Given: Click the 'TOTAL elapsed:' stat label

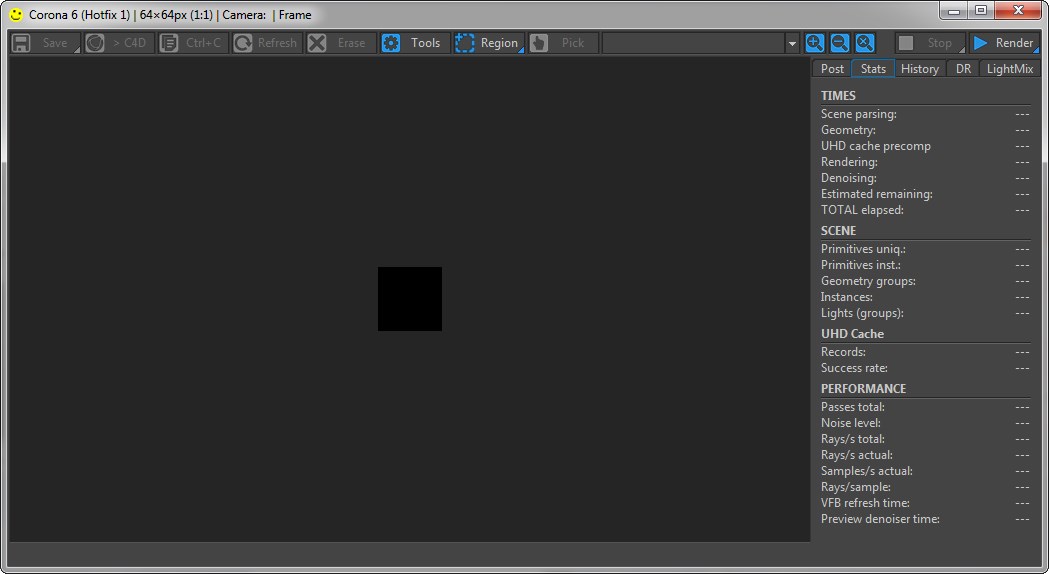Looking at the screenshot, I should pyautogui.click(x=862, y=210).
